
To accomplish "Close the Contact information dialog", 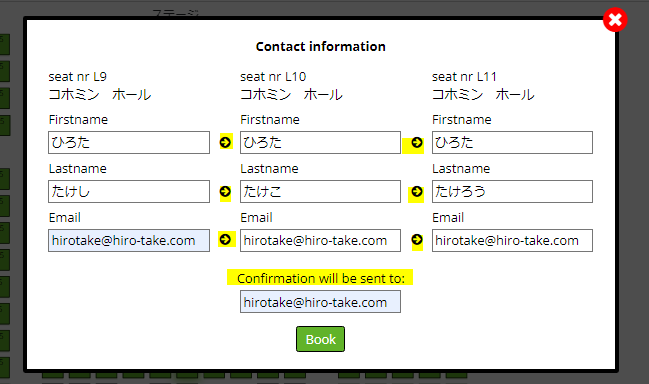I will [x=615, y=19].
